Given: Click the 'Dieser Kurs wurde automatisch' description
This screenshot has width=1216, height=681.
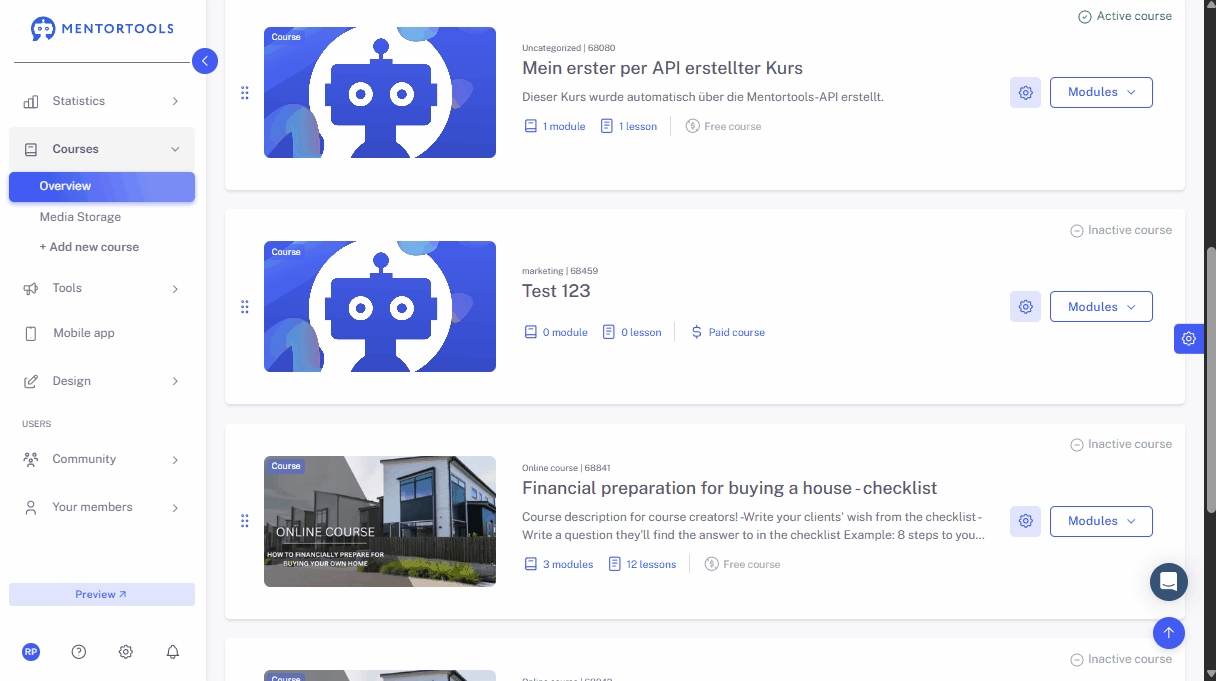Looking at the screenshot, I should pos(703,97).
